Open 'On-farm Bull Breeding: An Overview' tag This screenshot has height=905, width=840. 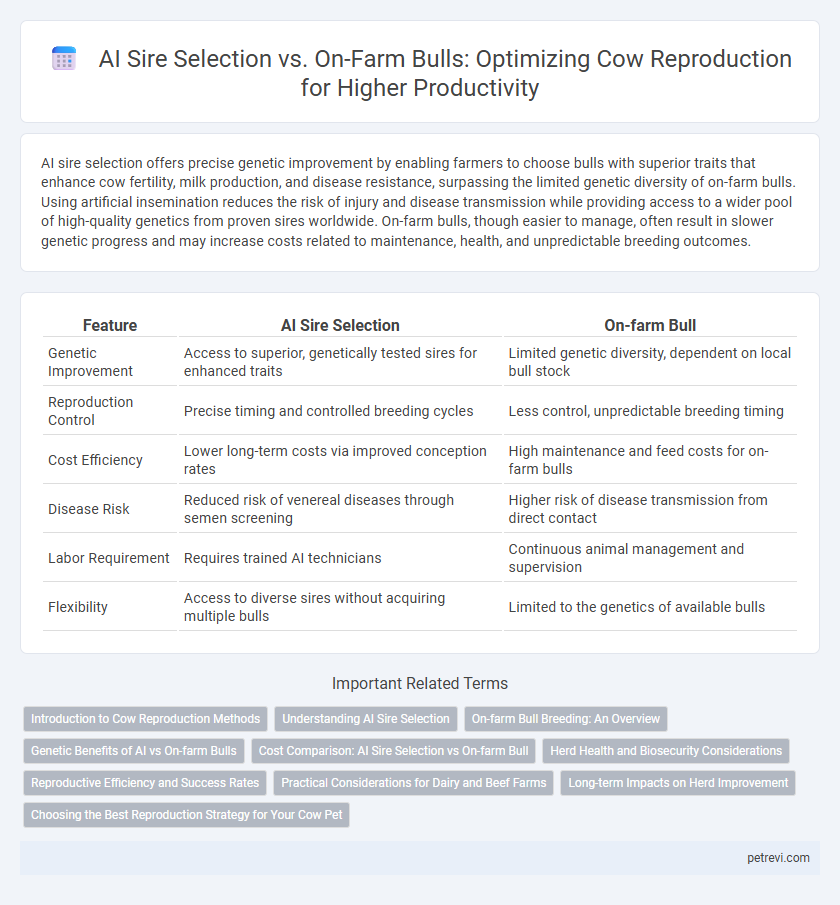click(x=566, y=719)
